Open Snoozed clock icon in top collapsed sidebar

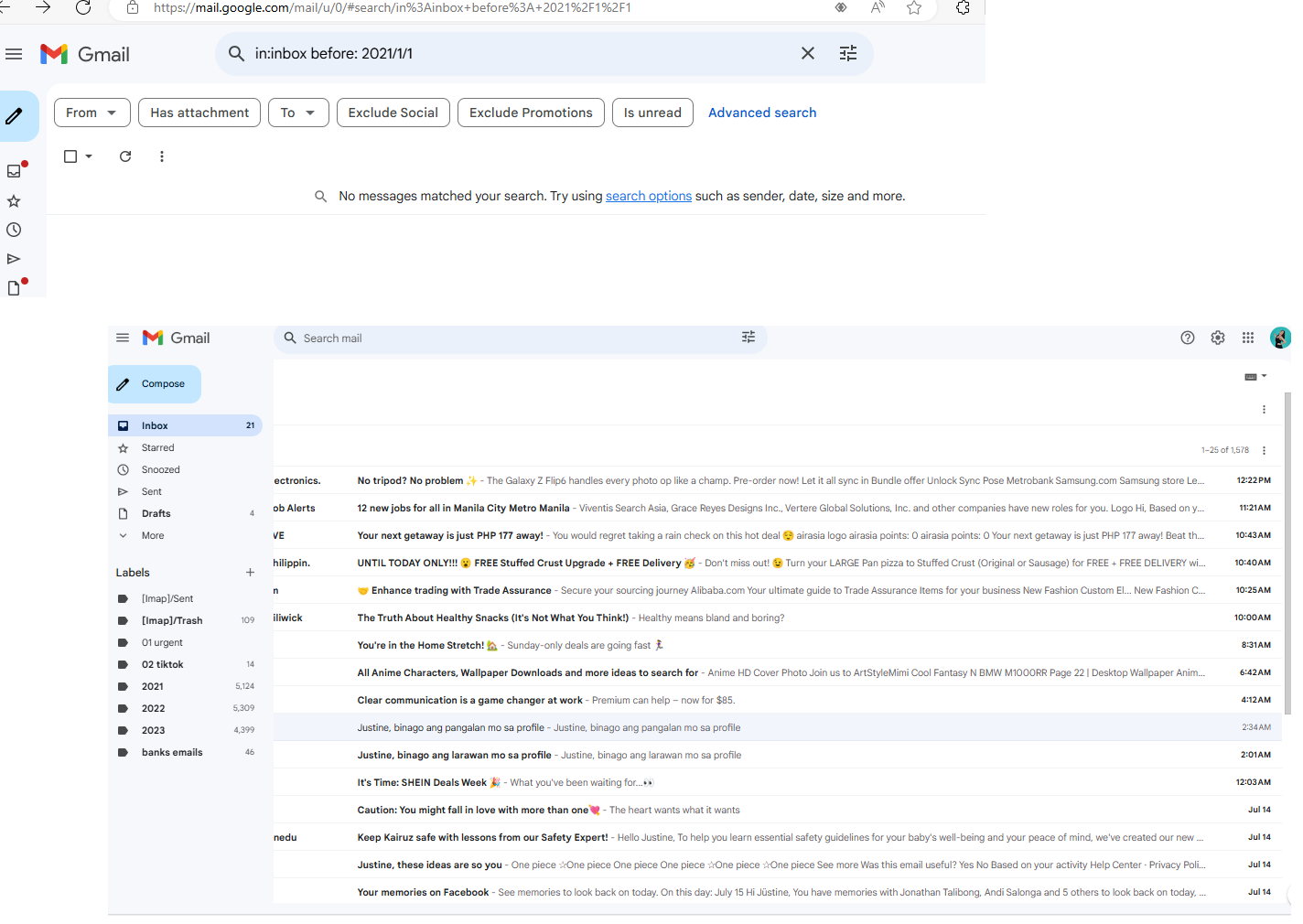pos(14,230)
